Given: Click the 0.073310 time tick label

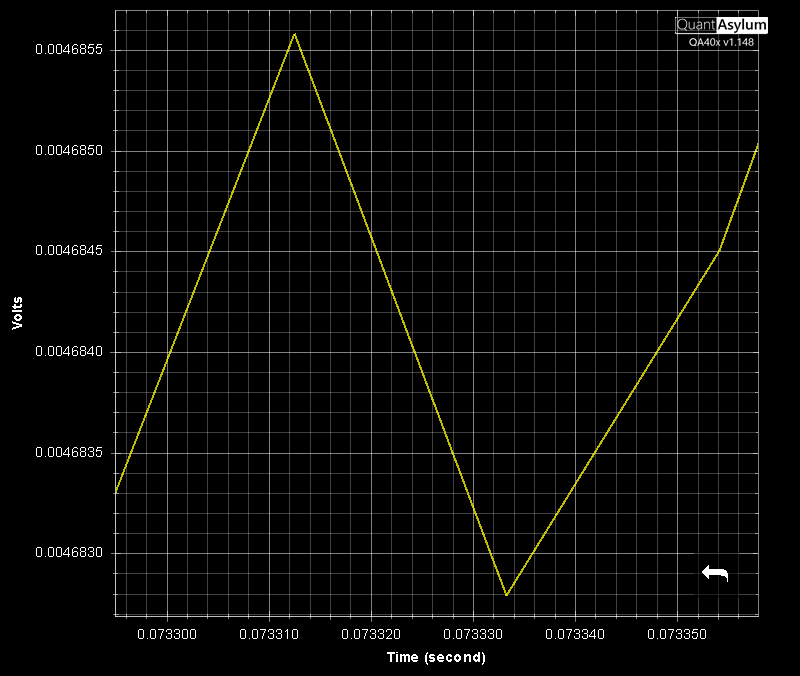Looking at the screenshot, I should coord(269,634).
